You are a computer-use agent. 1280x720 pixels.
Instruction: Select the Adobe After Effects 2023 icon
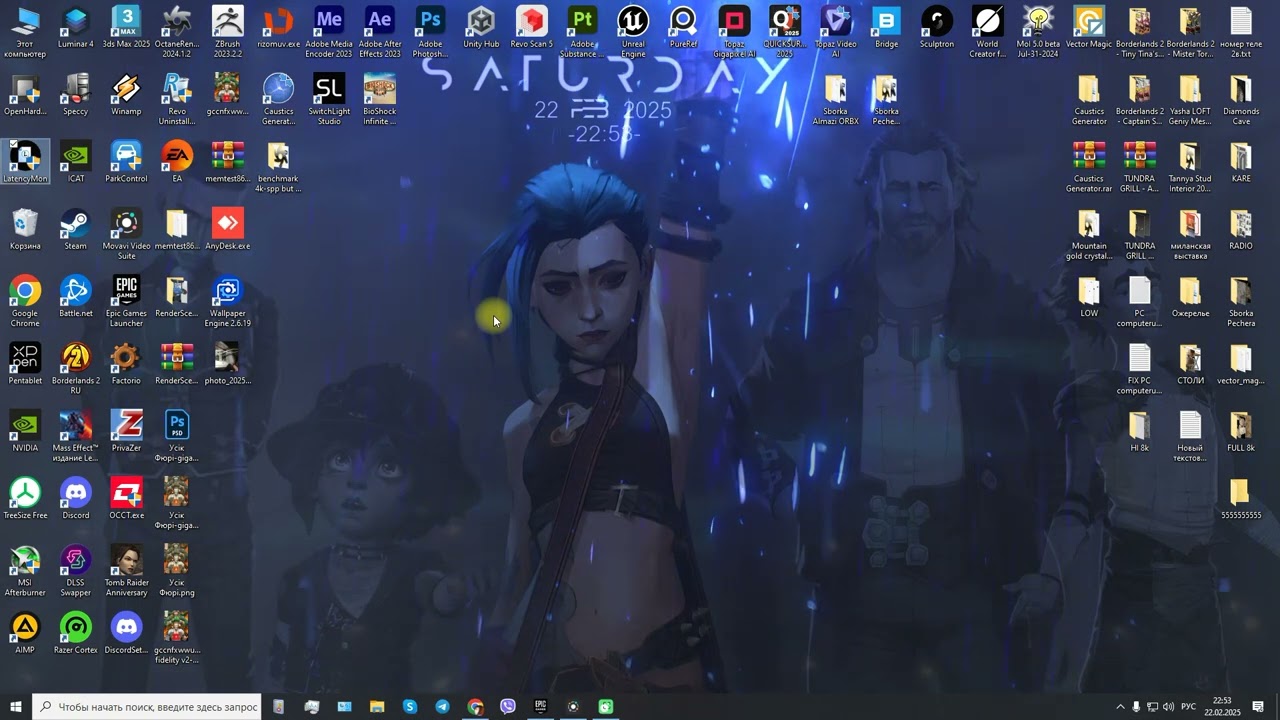(x=380, y=33)
